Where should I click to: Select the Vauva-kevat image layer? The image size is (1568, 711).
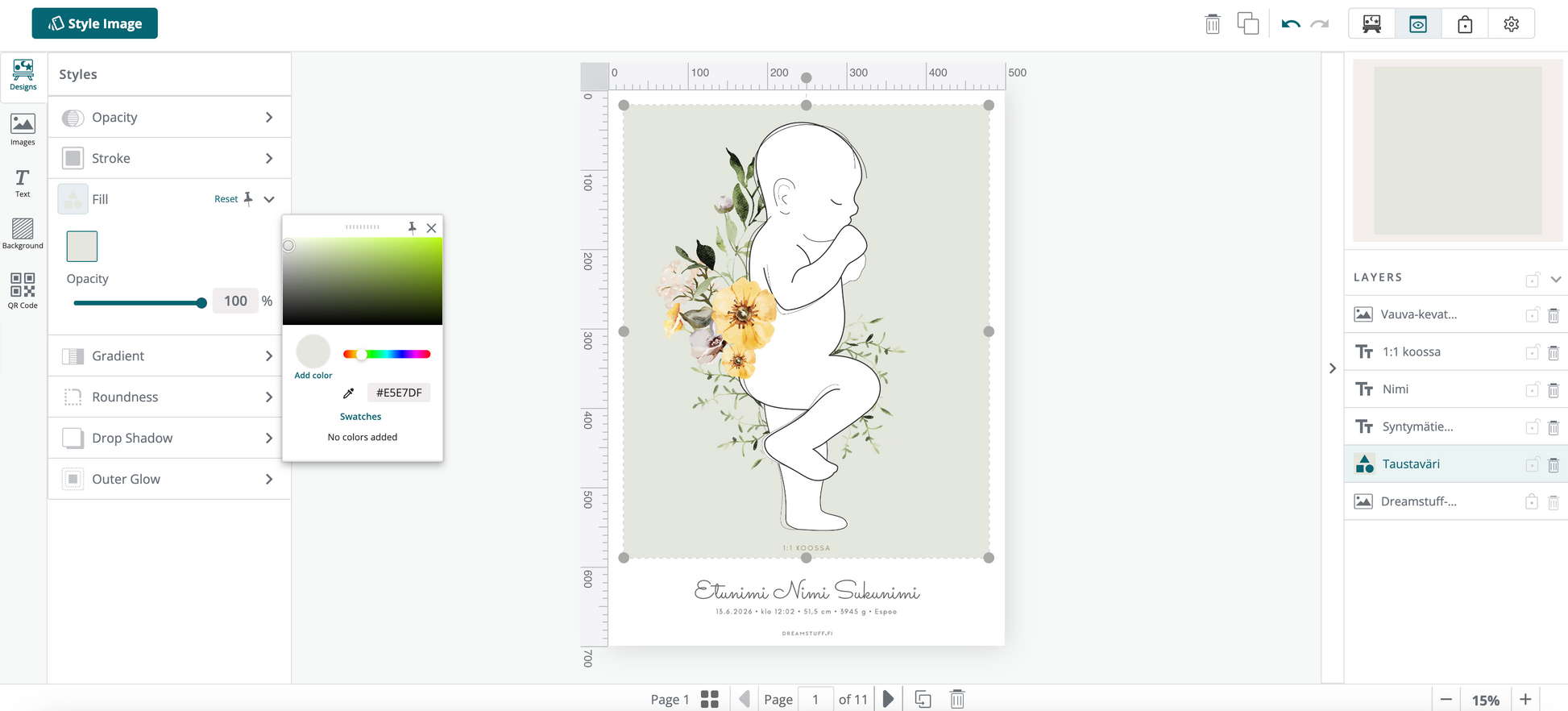[1418, 314]
